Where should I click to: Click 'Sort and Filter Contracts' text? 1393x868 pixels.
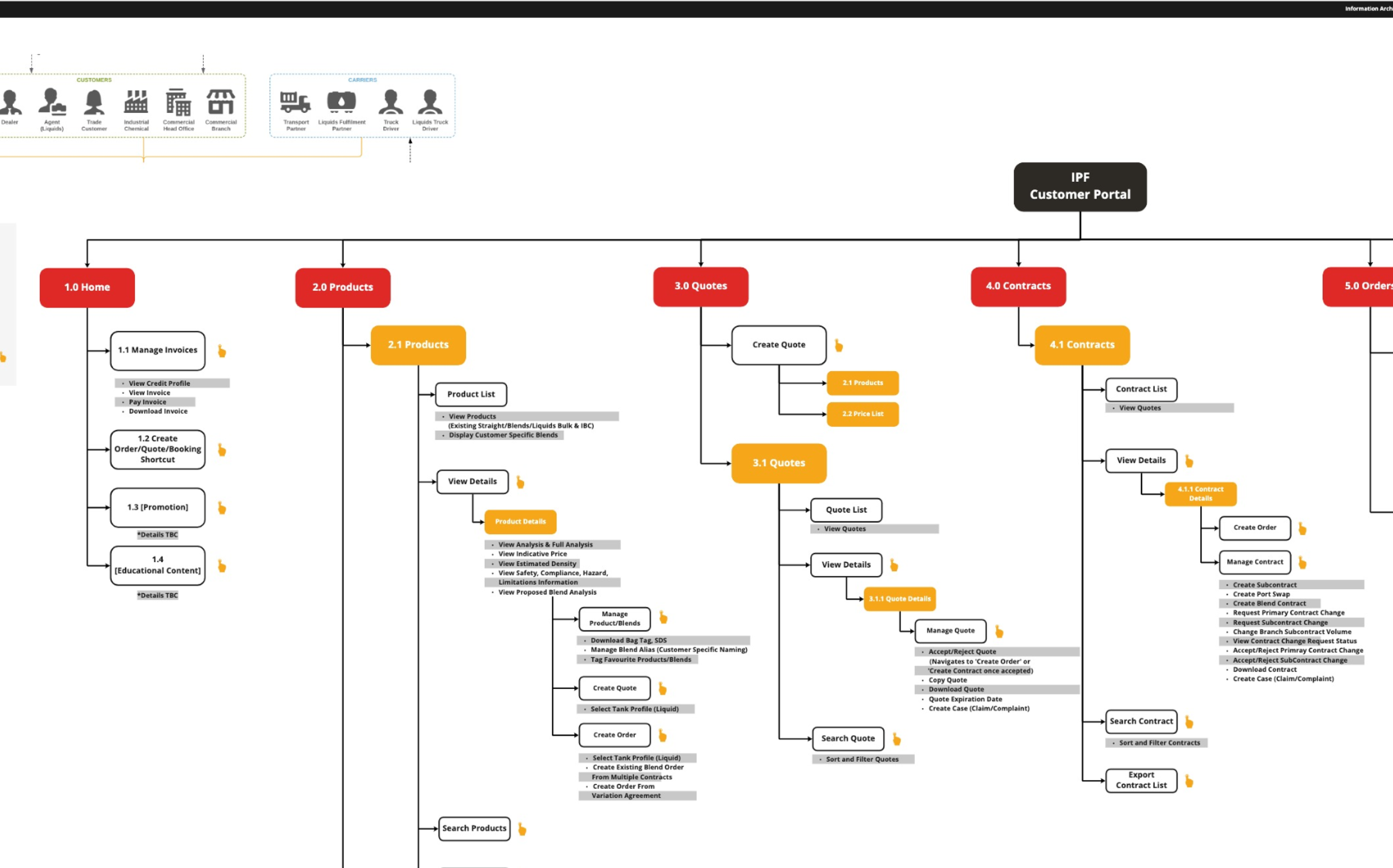click(1159, 743)
